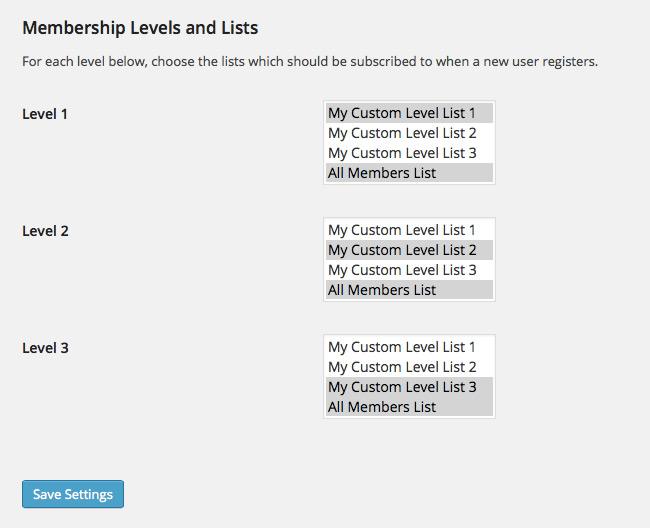Toggle All Members List under Level 3
Viewport: 650px width, 528px height.
point(409,407)
